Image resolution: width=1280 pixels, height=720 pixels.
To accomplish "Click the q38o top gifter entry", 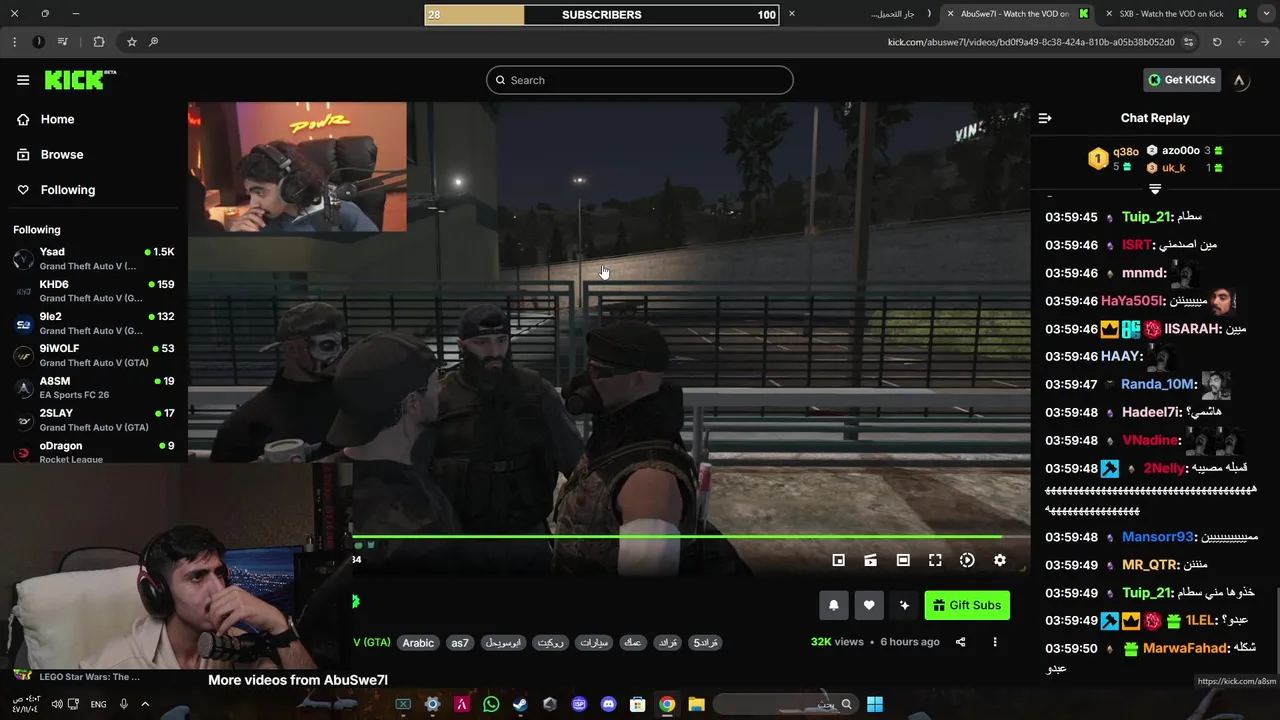I will 1113,159.
